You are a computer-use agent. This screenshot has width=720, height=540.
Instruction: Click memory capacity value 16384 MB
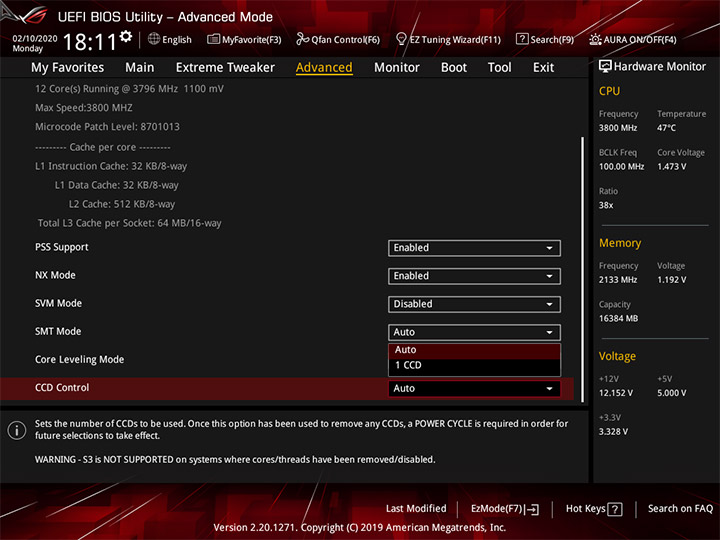point(618,318)
